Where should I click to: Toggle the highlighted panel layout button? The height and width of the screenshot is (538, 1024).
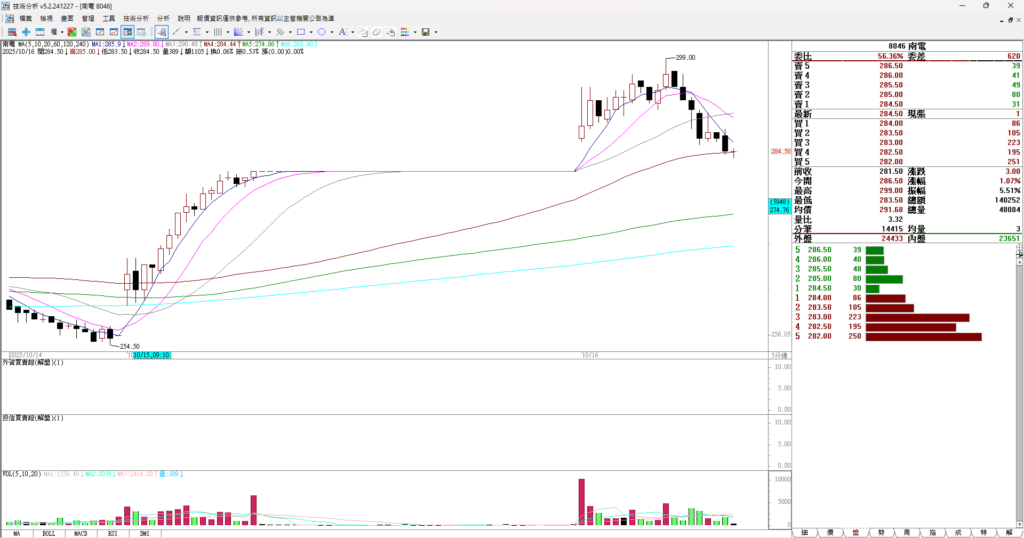[x=128, y=32]
